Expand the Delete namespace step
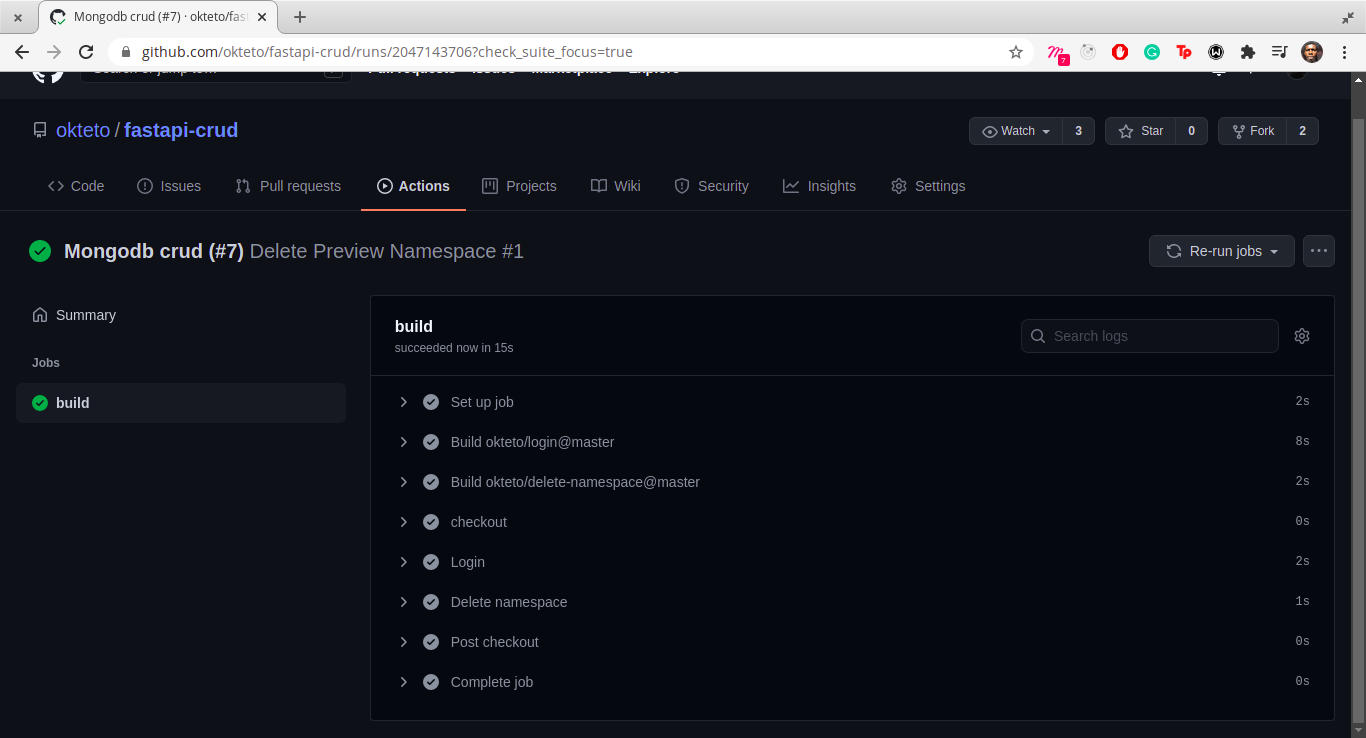This screenshot has height=738, width=1366. pyautogui.click(x=852, y=602)
